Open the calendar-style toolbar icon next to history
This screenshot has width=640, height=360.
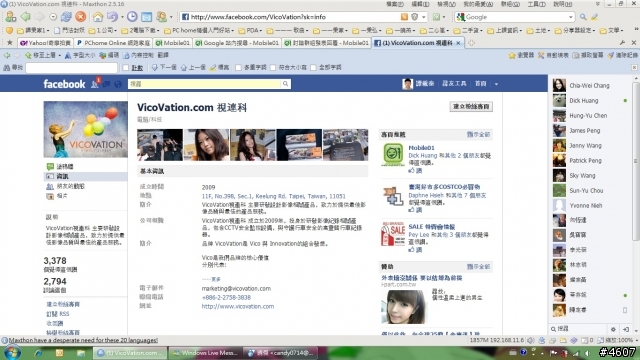click(147, 17)
